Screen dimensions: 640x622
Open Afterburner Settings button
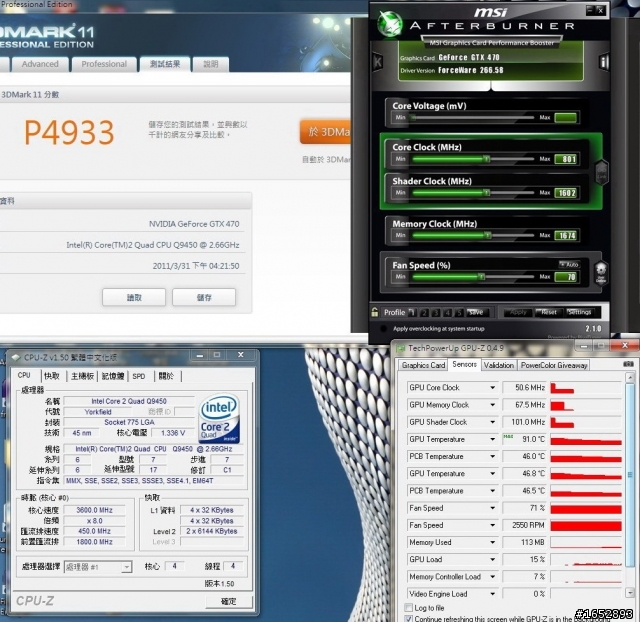tap(580, 312)
